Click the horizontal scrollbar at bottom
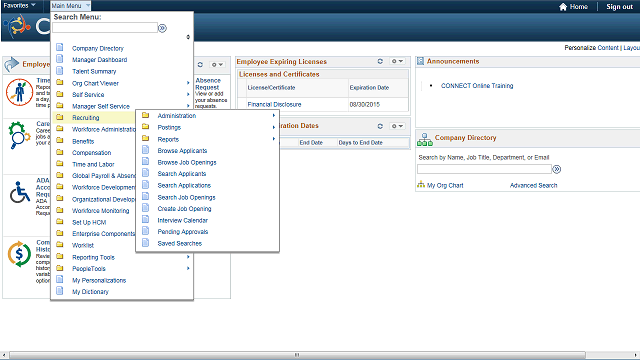This screenshot has width=640, height=360. click(297, 355)
